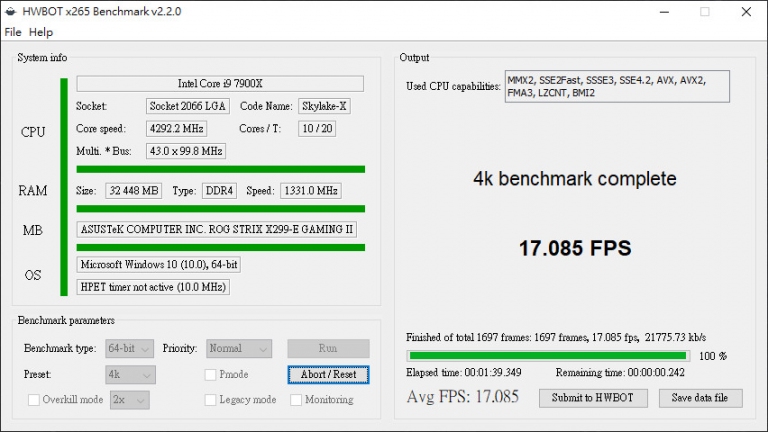This screenshot has width=768, height=432.
Task: Click the HPET timer not active field
Action: [x=153, y=287]
